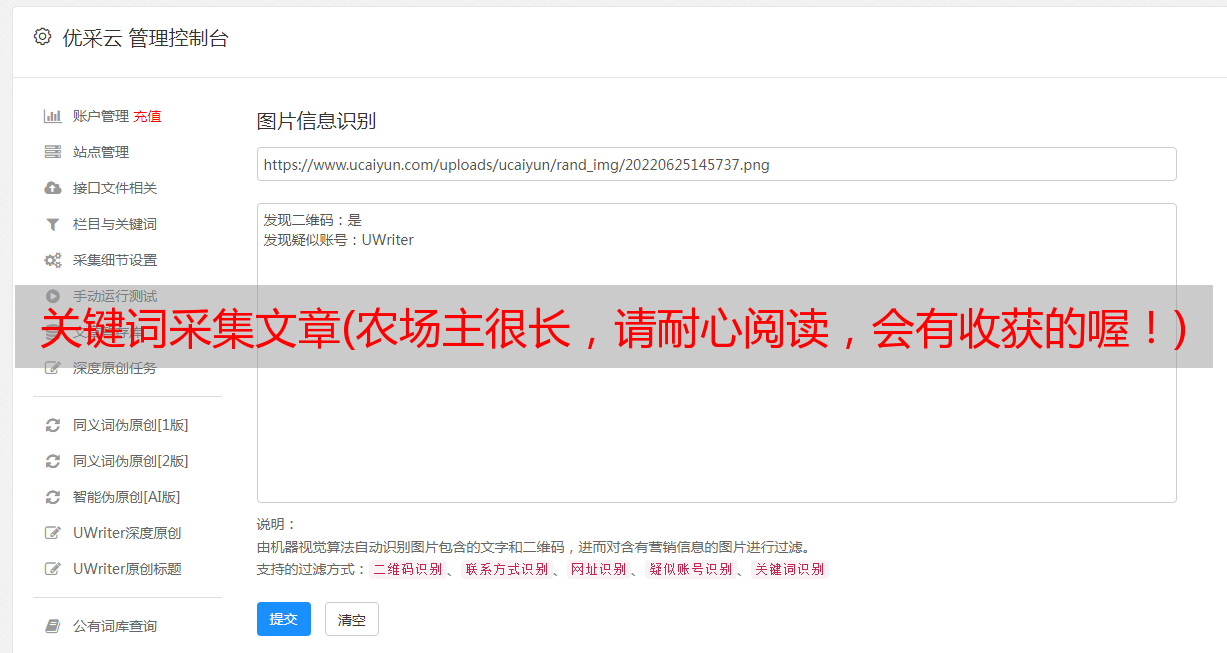Select 深度原创任务 sidebar entry
Image resolution: width=1227 pixels, height=653 pixels.
(x=115, y=368)
